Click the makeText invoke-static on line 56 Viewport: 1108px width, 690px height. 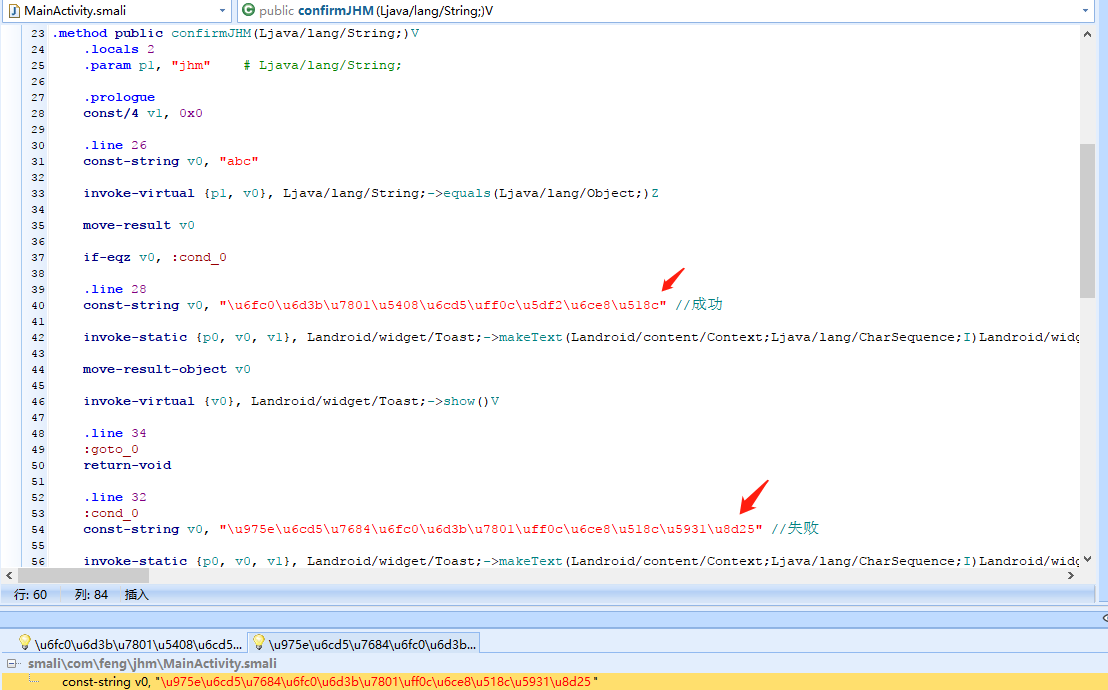(x=581, y=561)
